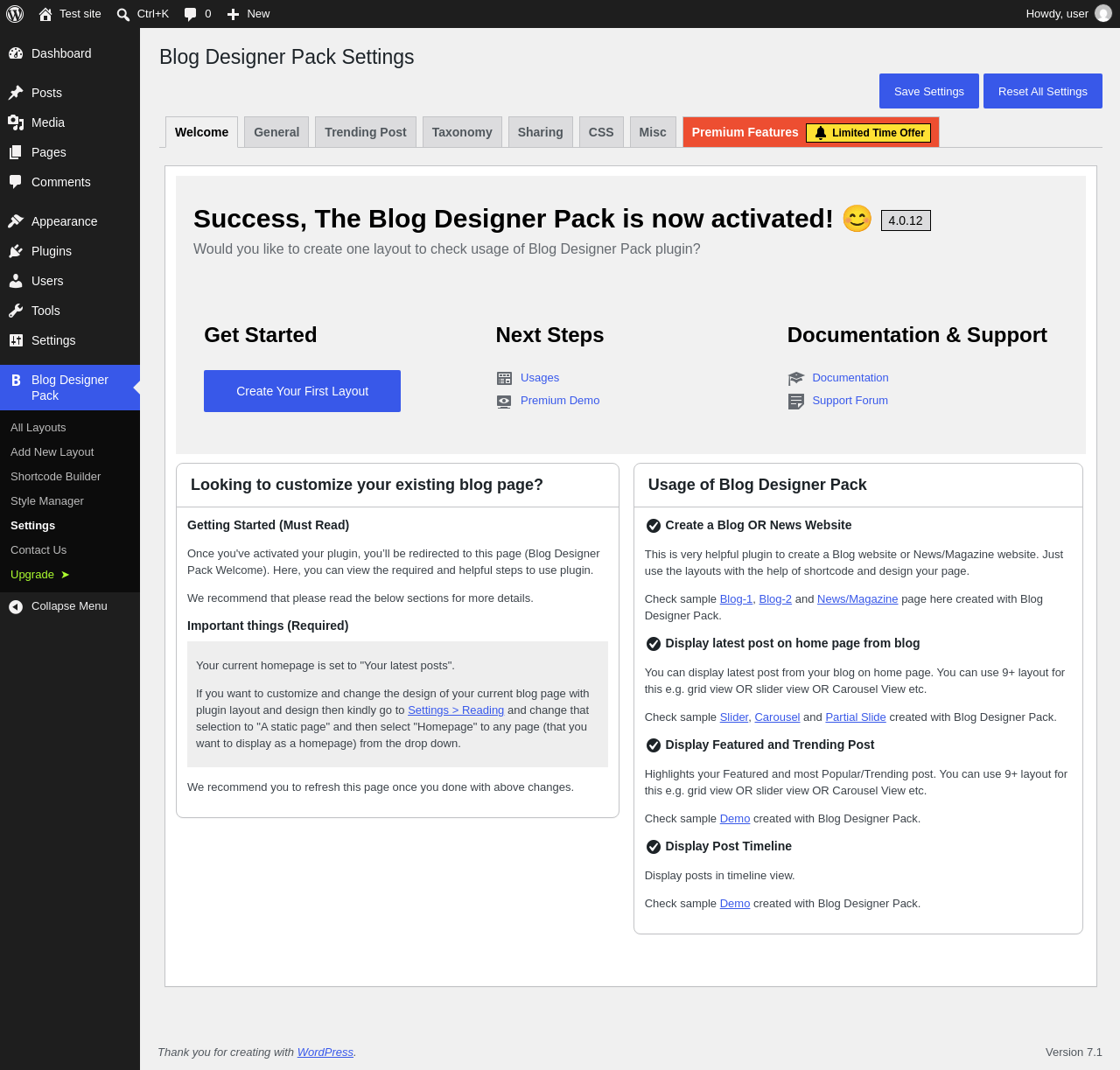This screenshot has height=1070, width=1120.
Task: Open the News/Magazine sample link
Action: click(857, 599)
